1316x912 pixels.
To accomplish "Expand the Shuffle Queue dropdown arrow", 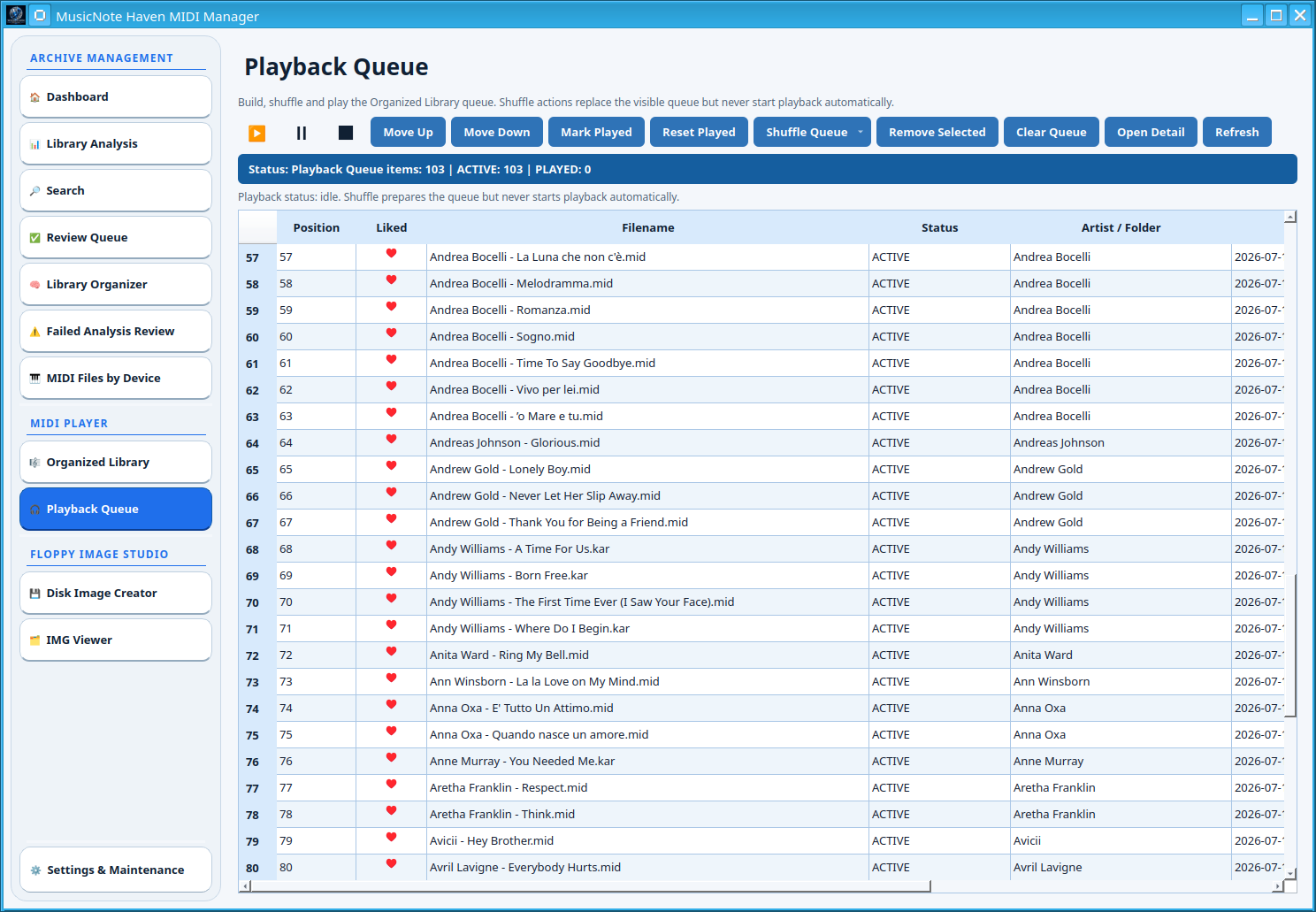I will pos(861,132).
